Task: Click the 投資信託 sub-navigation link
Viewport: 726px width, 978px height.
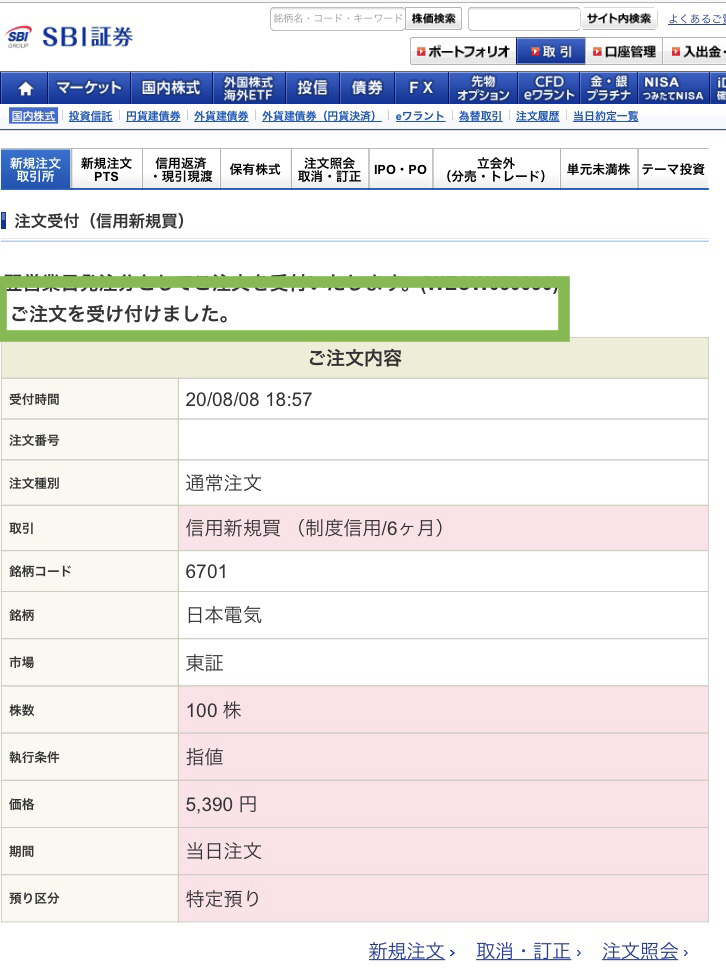Action: 90,116
